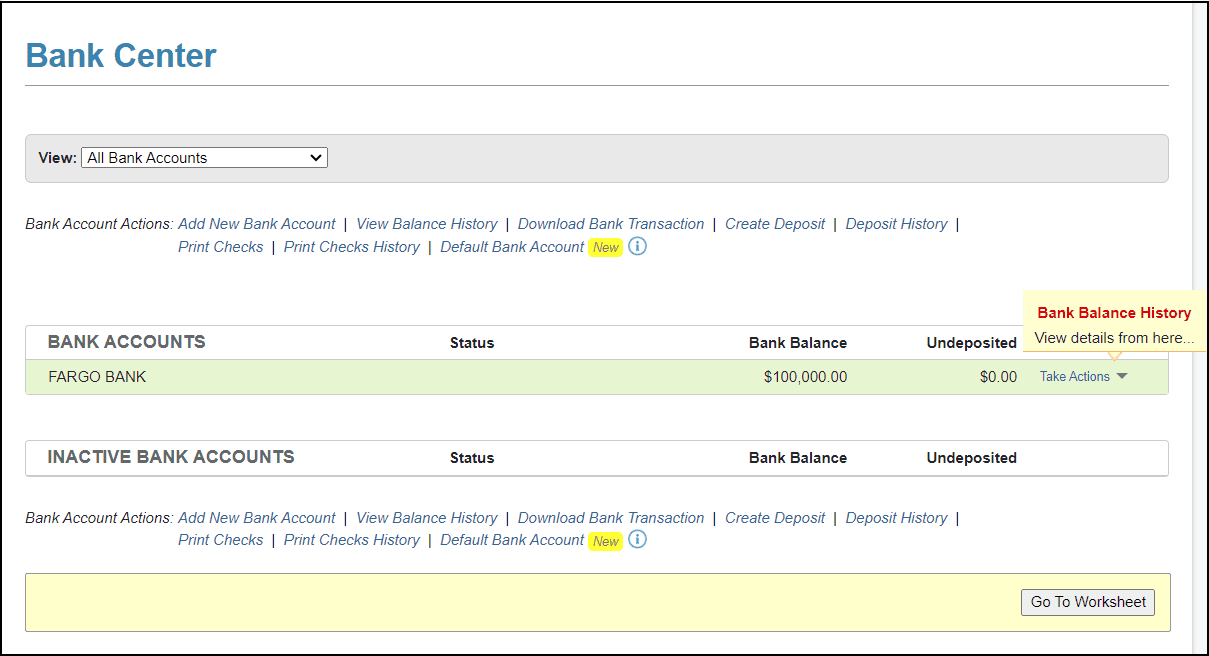The height and width of the screenshot is (656, 1209).
Task: Open Print Checks History below Inactive Bank Accounts
Action: [352, 540]
